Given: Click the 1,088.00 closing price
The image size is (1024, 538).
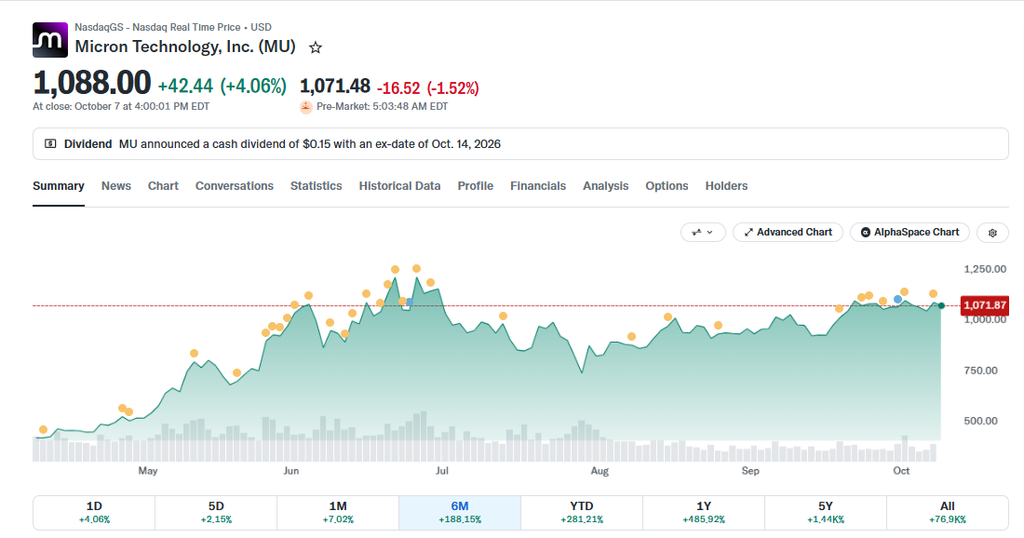Looking at the screenshot, I should point(92,84).
